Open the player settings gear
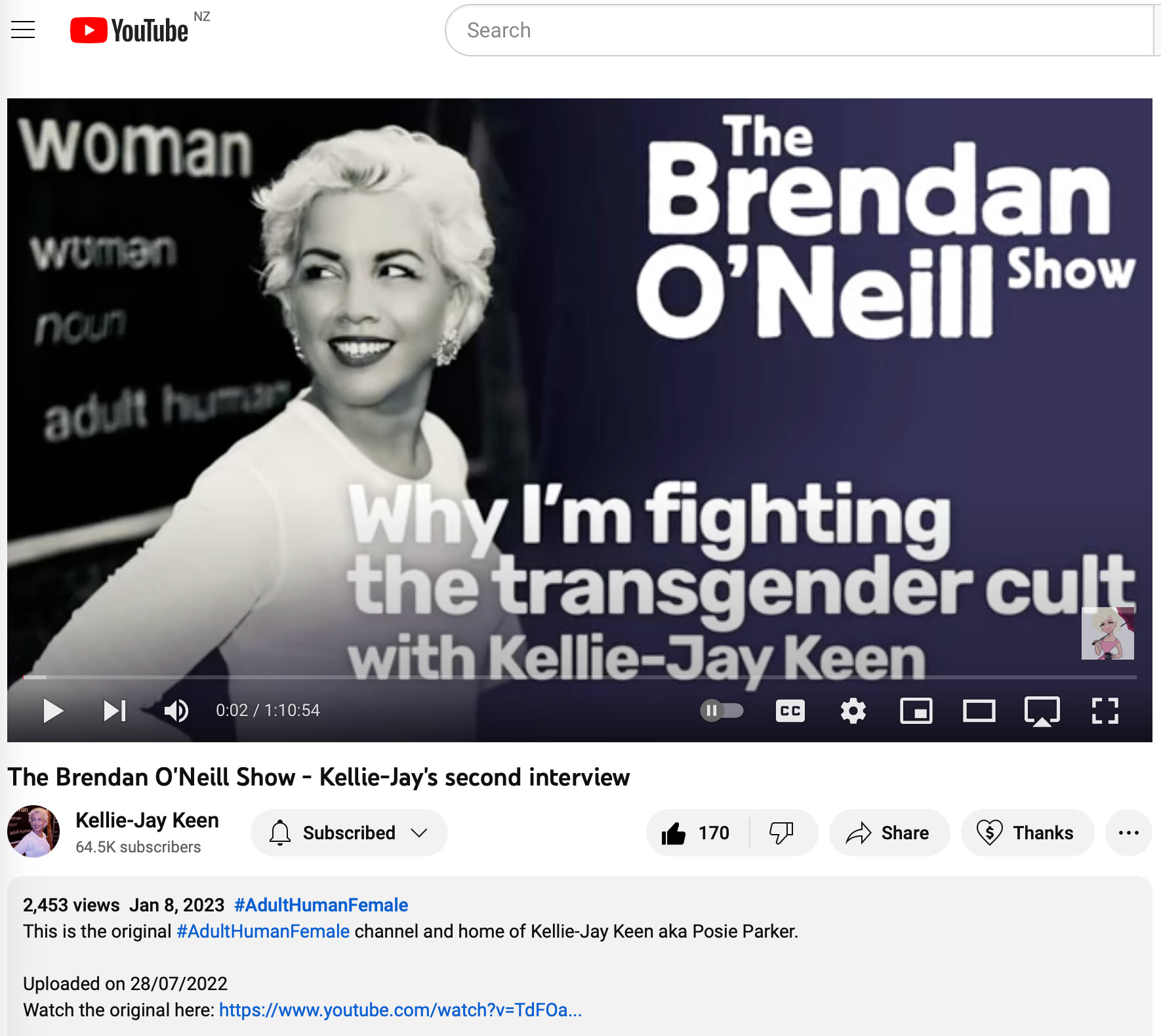Screen dimensions: 1161x1036 (853, 711)
